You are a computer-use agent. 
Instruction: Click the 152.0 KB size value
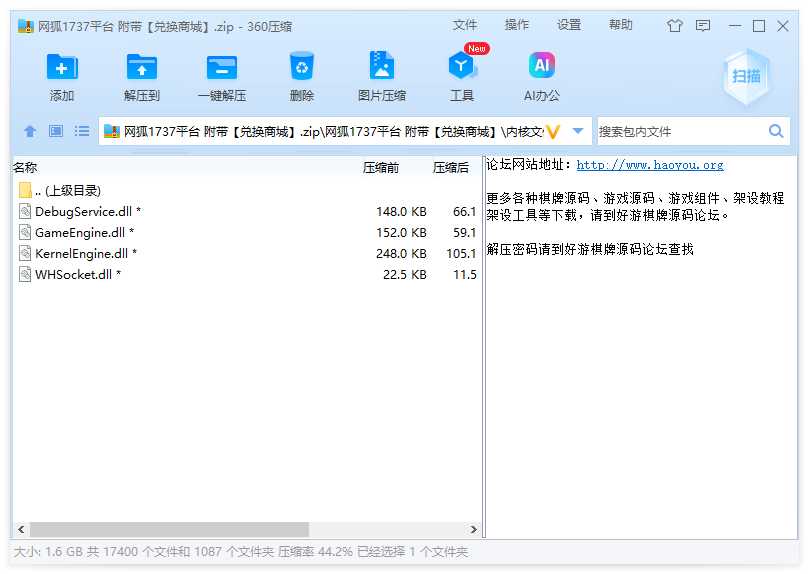(x=401, y=233)
